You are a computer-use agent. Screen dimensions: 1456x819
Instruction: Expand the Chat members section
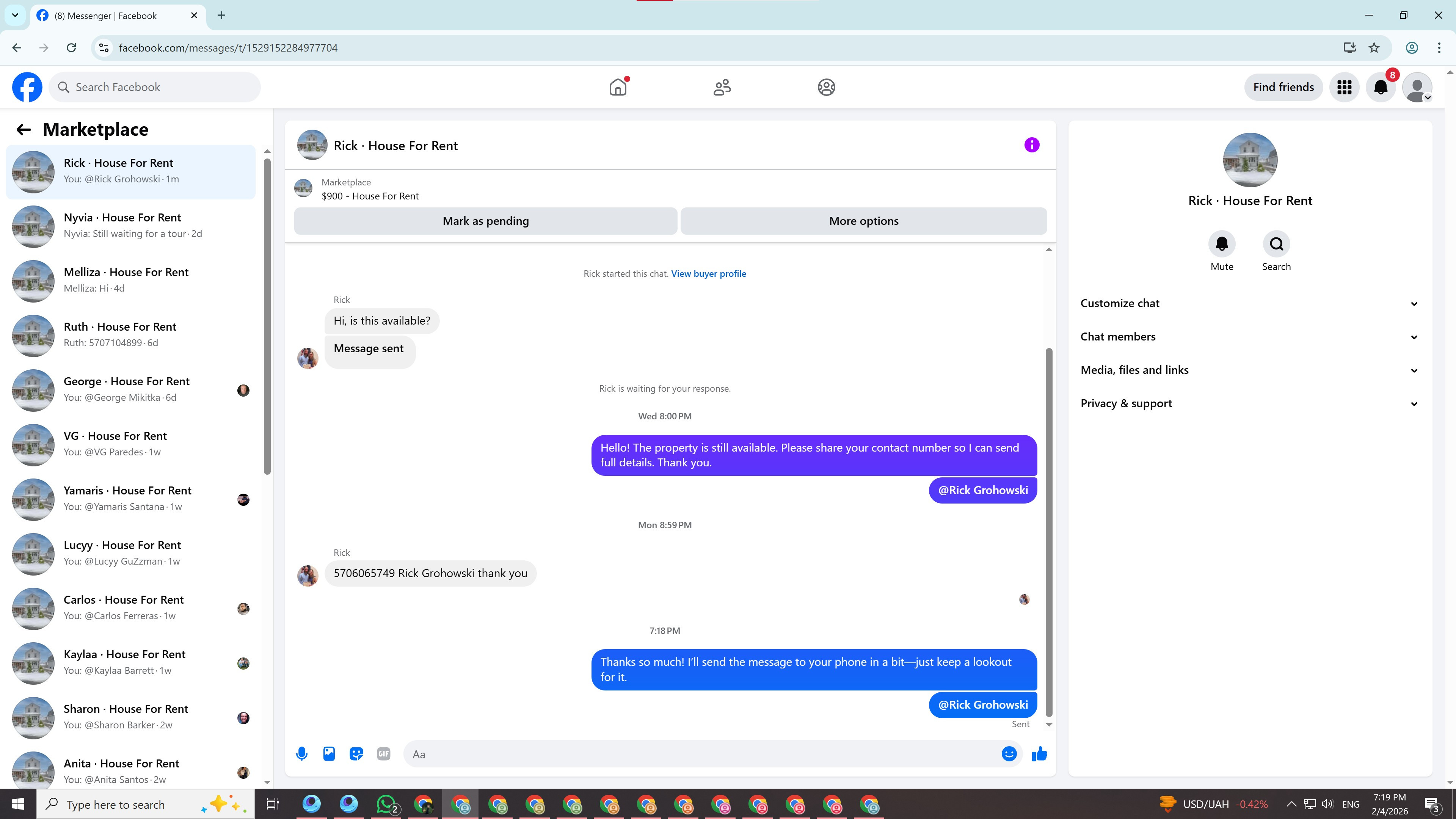pos(1249,337)
